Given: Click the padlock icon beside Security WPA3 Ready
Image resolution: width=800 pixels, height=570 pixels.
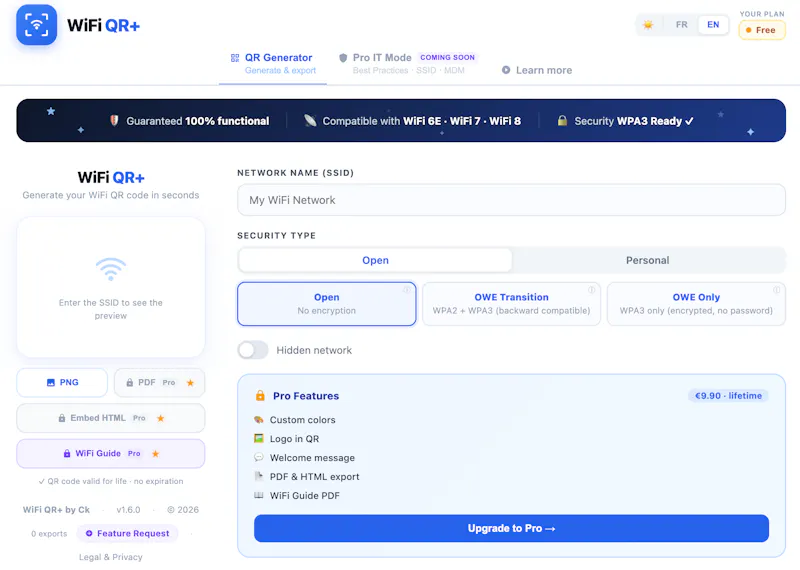Looking at the screenshot, I should pos(562,120).
